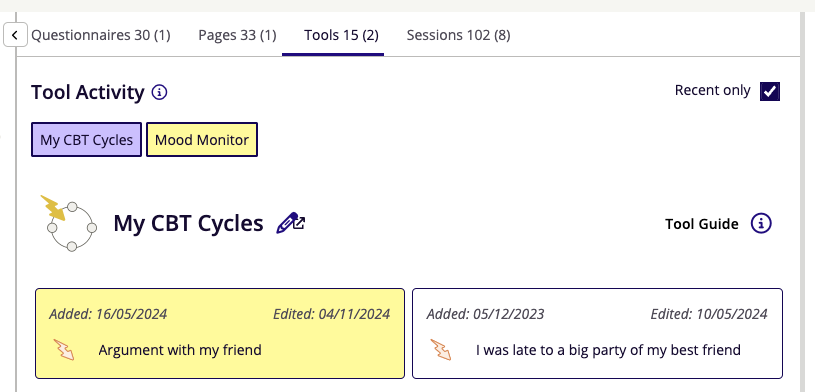Click the Tool Guide info icon
815x392 pixels.
click(x=761, y=224)
